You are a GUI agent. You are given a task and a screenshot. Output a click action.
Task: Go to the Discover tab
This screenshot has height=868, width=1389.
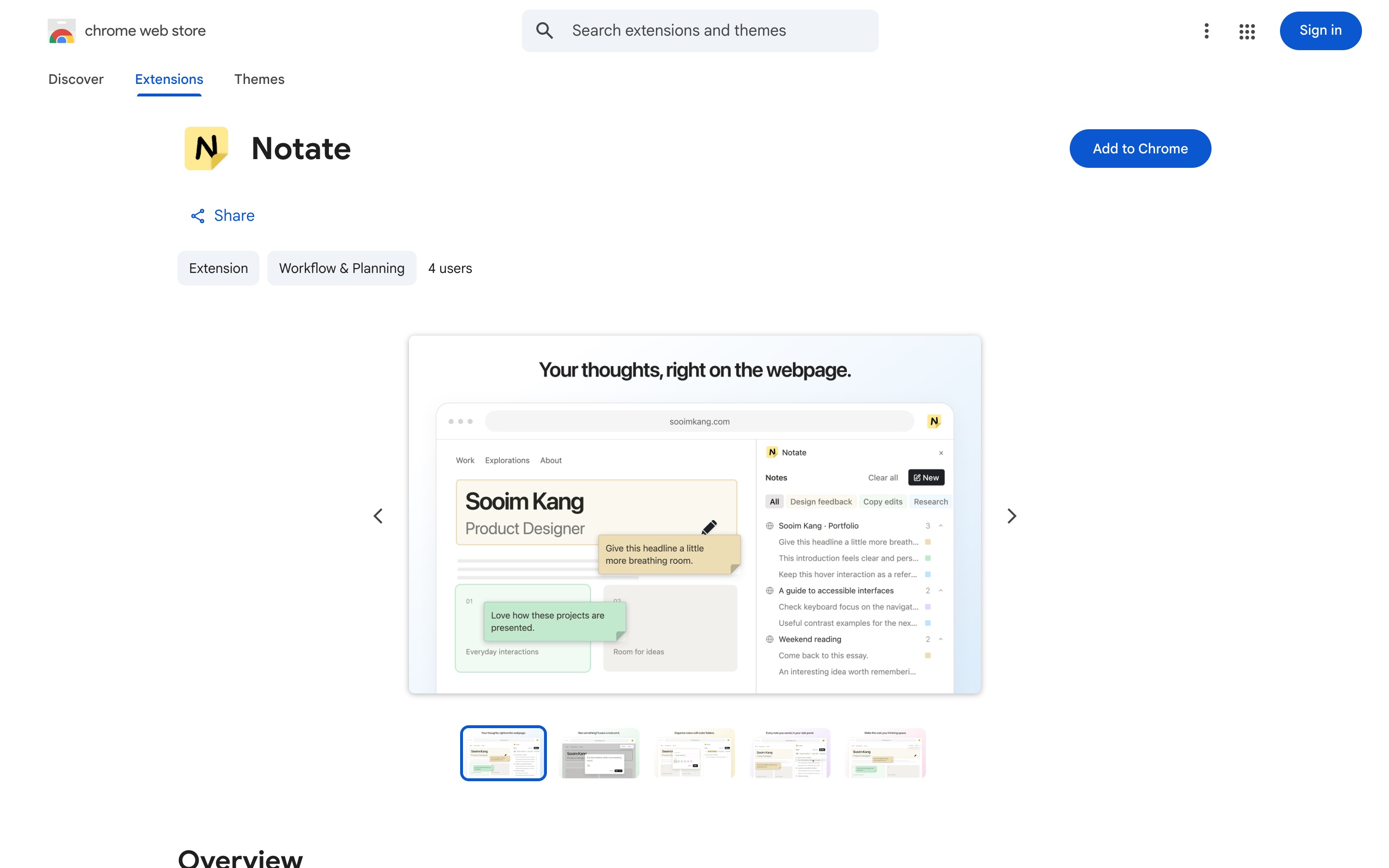pos(76,79)
